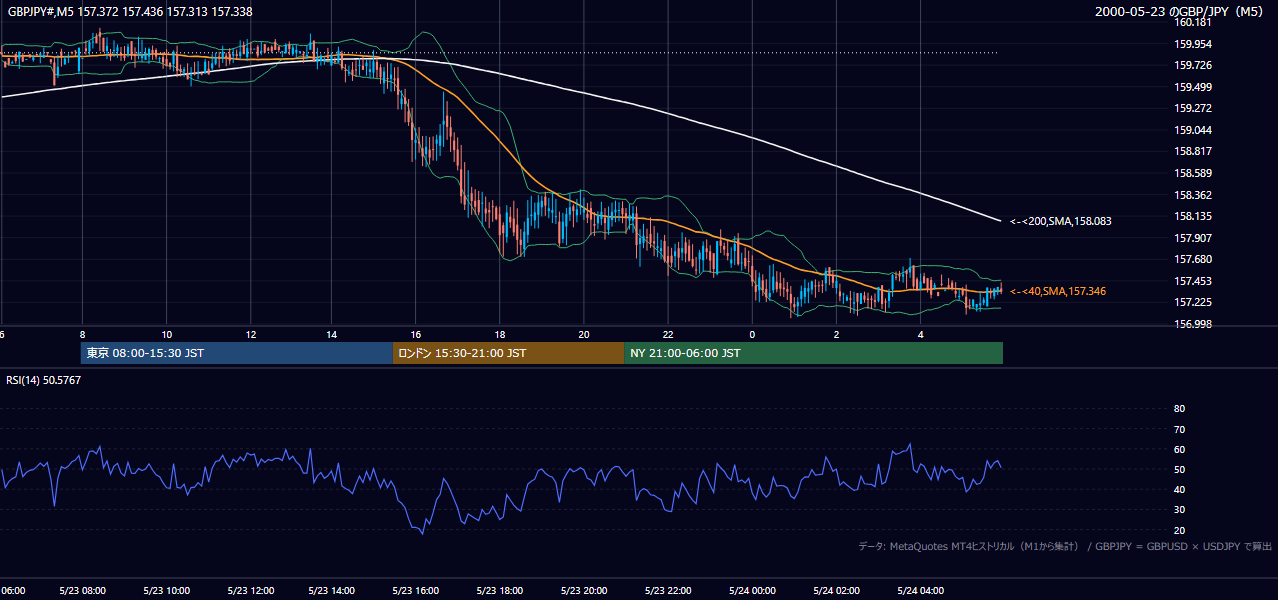Click the 5/23 18:00 time axis label
Image resolution: width=1278 pixels, height=600 pixels.
coord(501,591)
